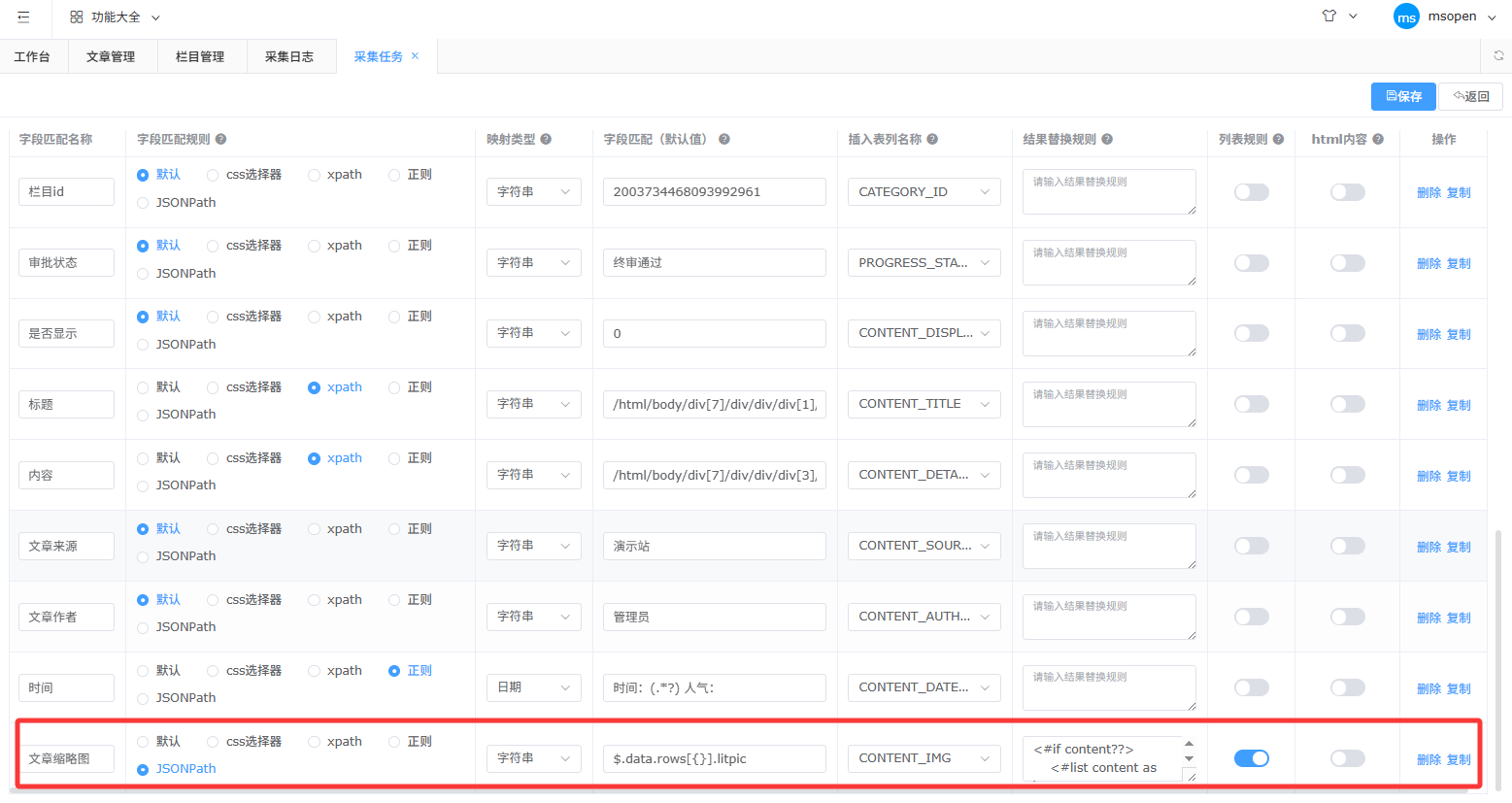Collapse the sidebar menu icon
The image size is (1512, 803).
(x=23, y=17)
